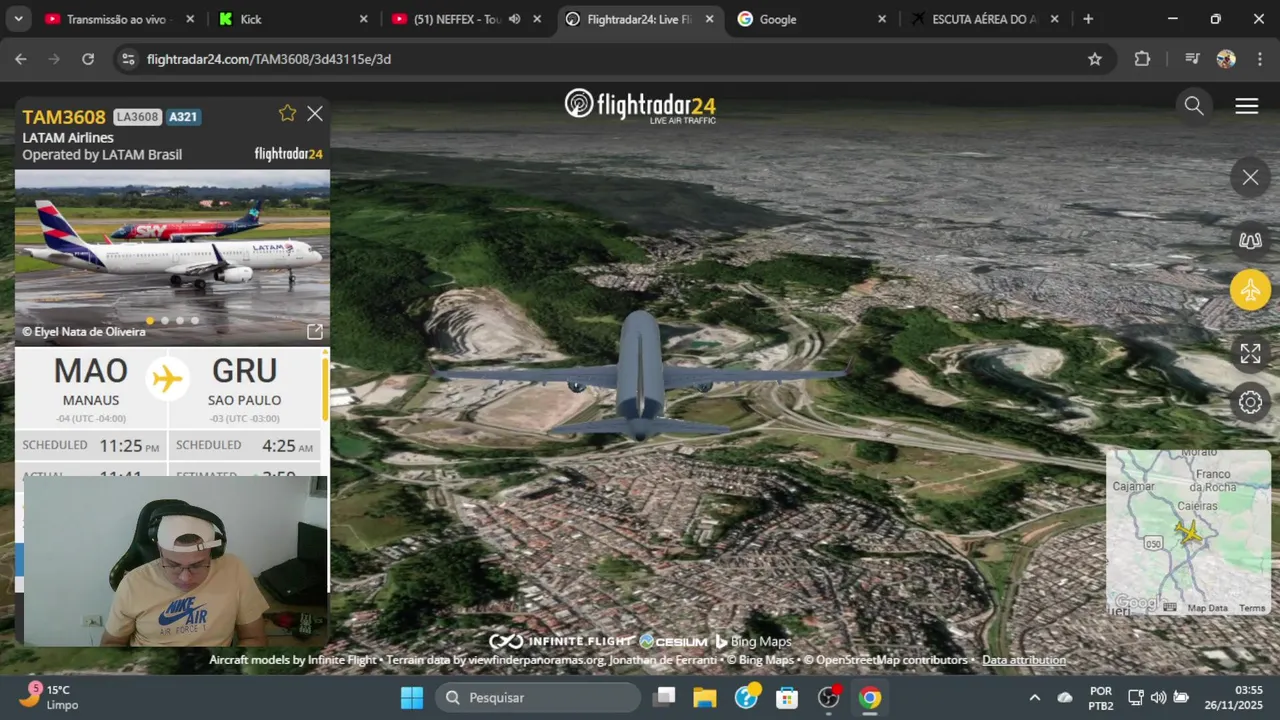Open the Chrome profile avatar
The image size is (1280, 720).
pos(1226,59)
